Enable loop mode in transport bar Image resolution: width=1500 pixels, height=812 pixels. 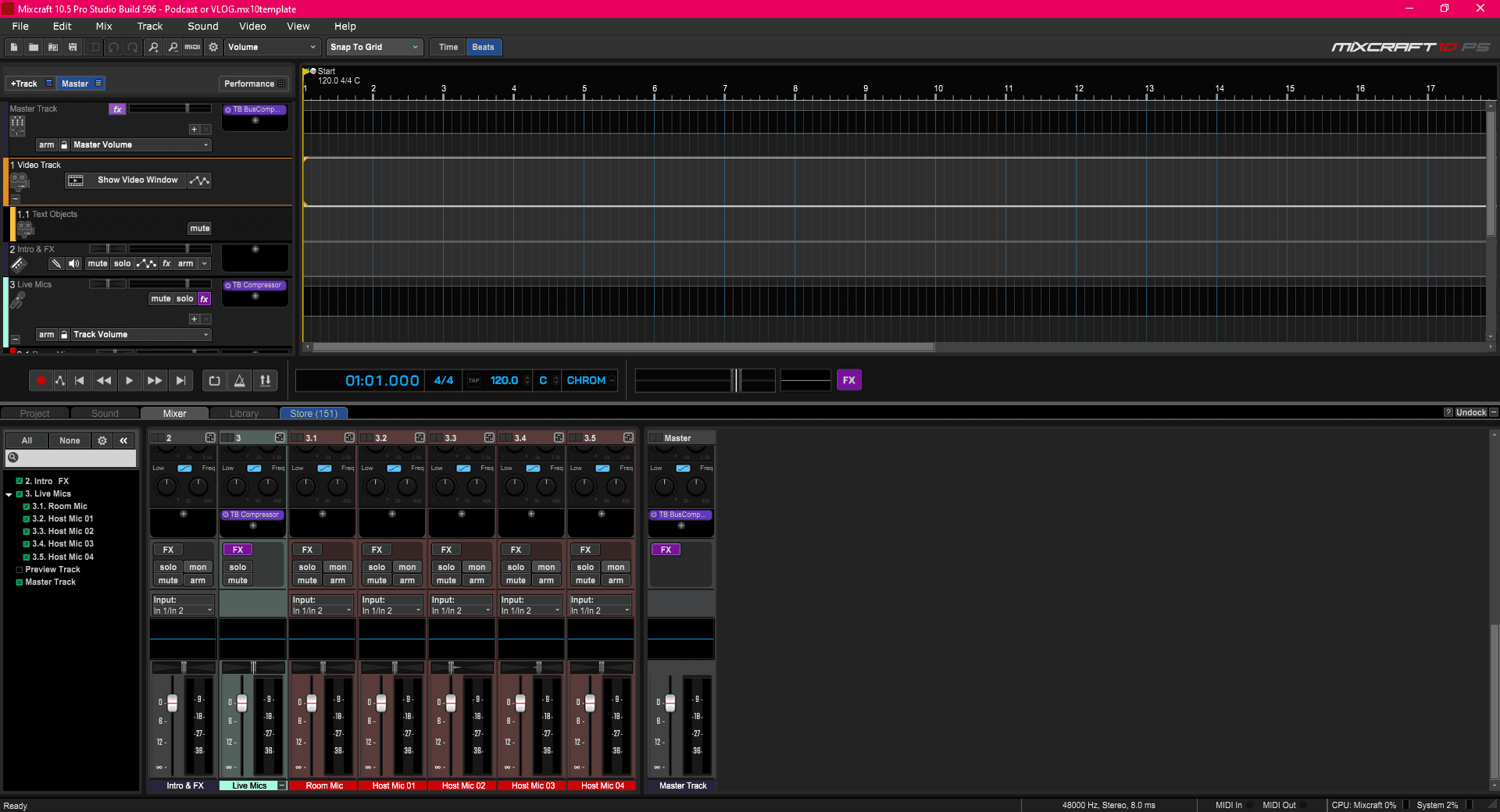(x=214, y=381)
